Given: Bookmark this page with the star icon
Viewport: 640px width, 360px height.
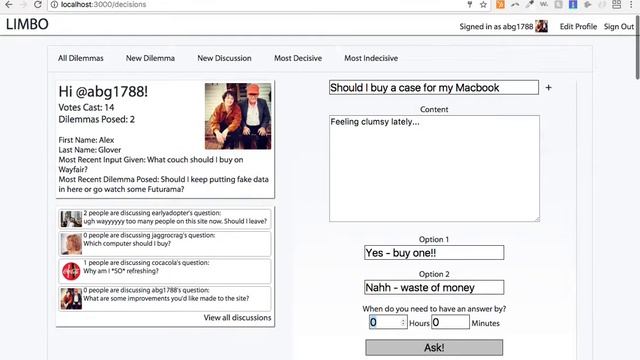Looking at the screenshot, I should click(483, 4).
